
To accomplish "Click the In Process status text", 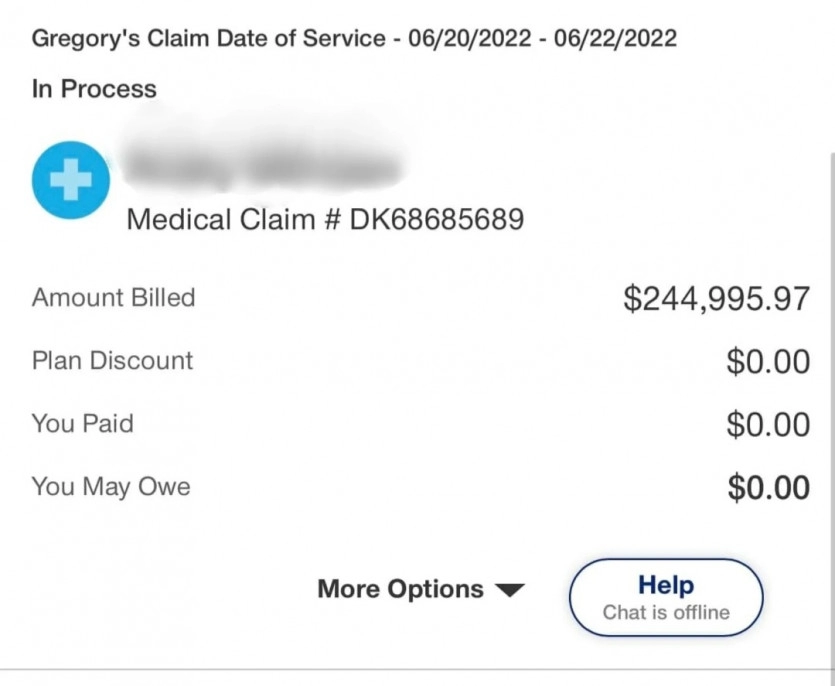I will pos(94,88).
